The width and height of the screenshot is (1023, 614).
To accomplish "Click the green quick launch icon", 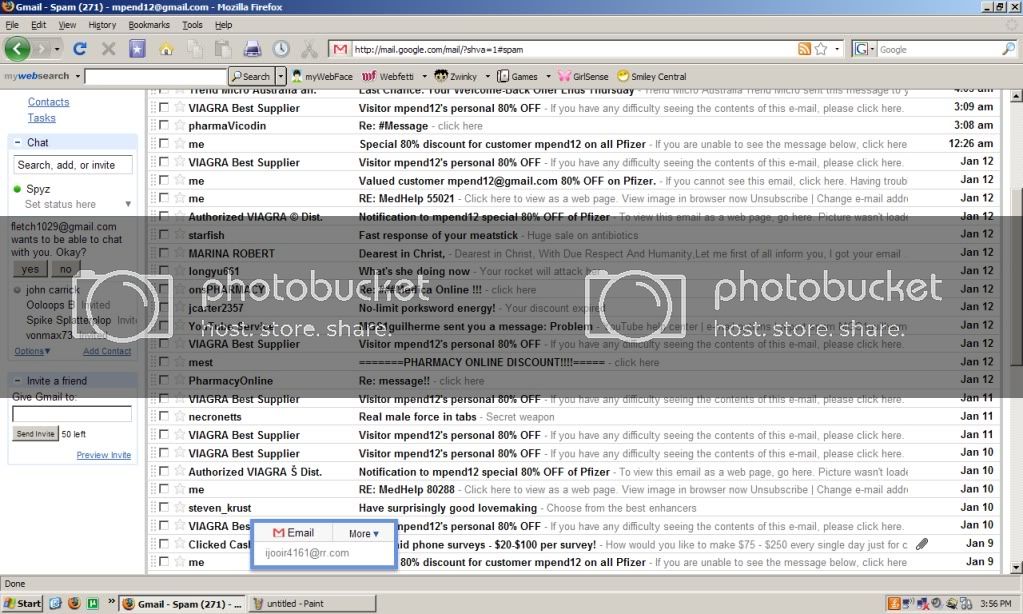I will point(93,604).
